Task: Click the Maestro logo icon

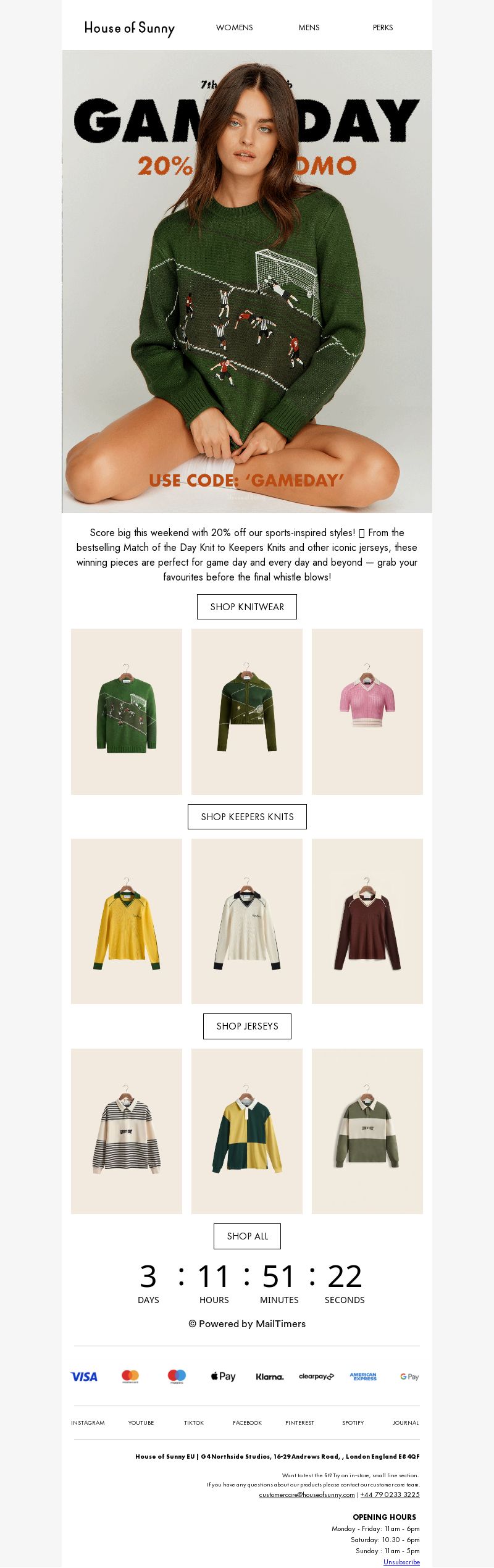Action: click(177, 1377)
